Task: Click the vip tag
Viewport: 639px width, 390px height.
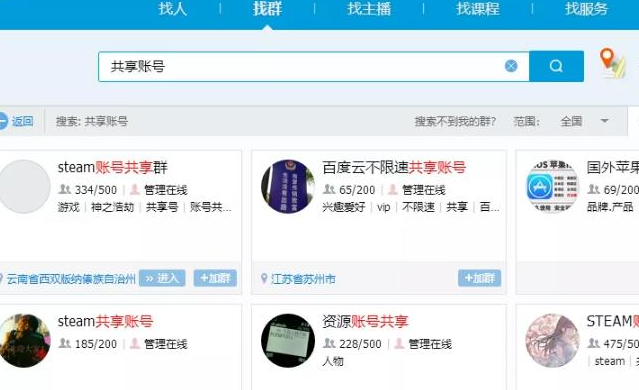Action: (383, 207)
